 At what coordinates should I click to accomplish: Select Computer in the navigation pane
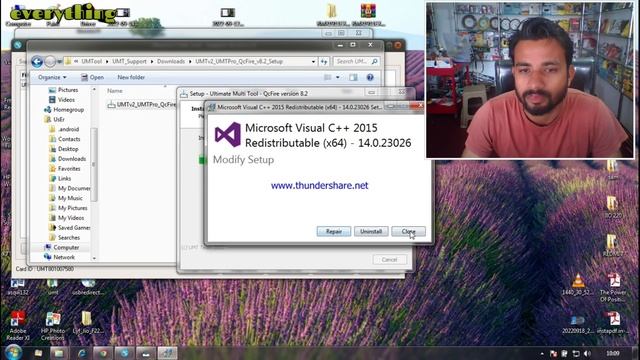(62, 247)
